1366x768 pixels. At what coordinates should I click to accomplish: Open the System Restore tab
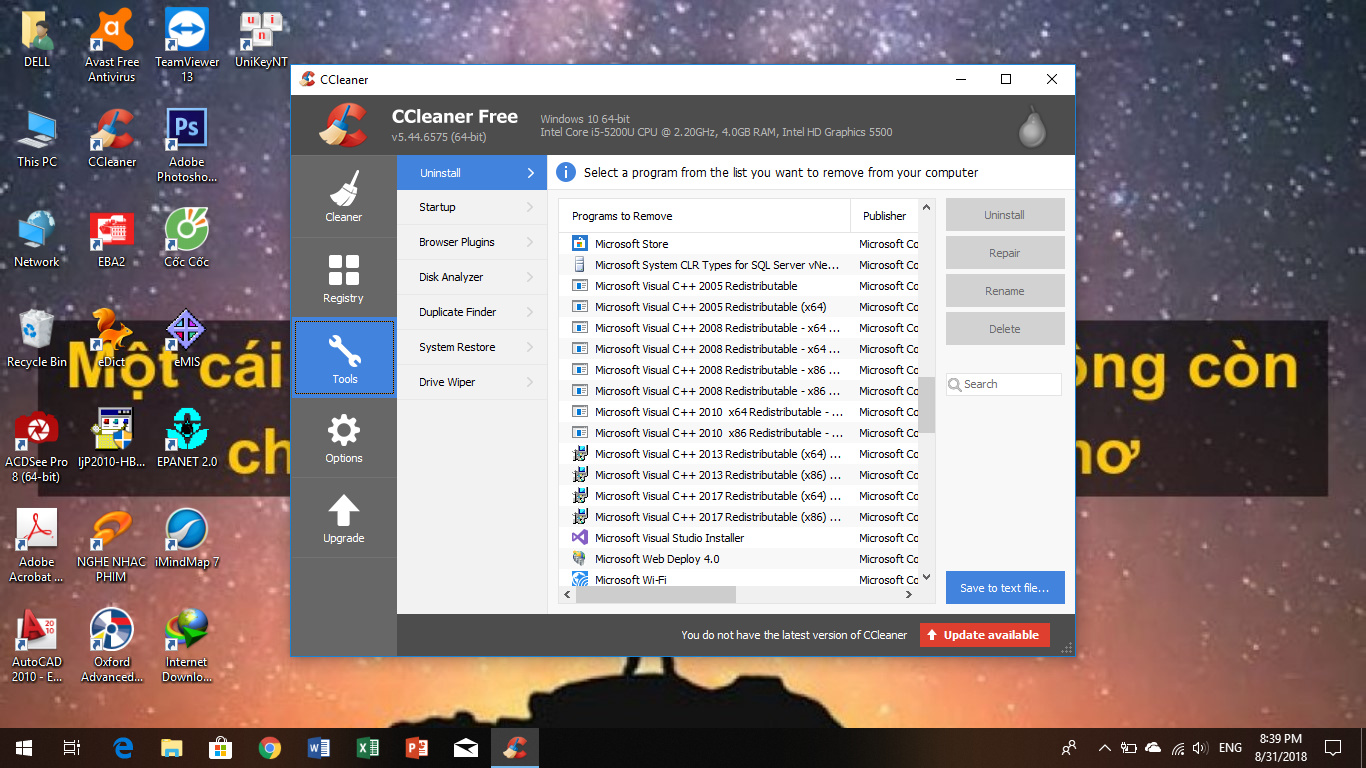tap(472, 347)
